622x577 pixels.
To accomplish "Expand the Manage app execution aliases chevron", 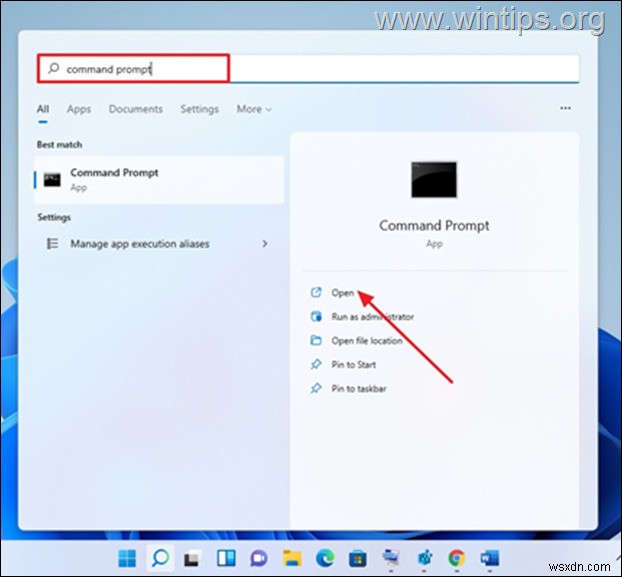I will click(265, 243).
